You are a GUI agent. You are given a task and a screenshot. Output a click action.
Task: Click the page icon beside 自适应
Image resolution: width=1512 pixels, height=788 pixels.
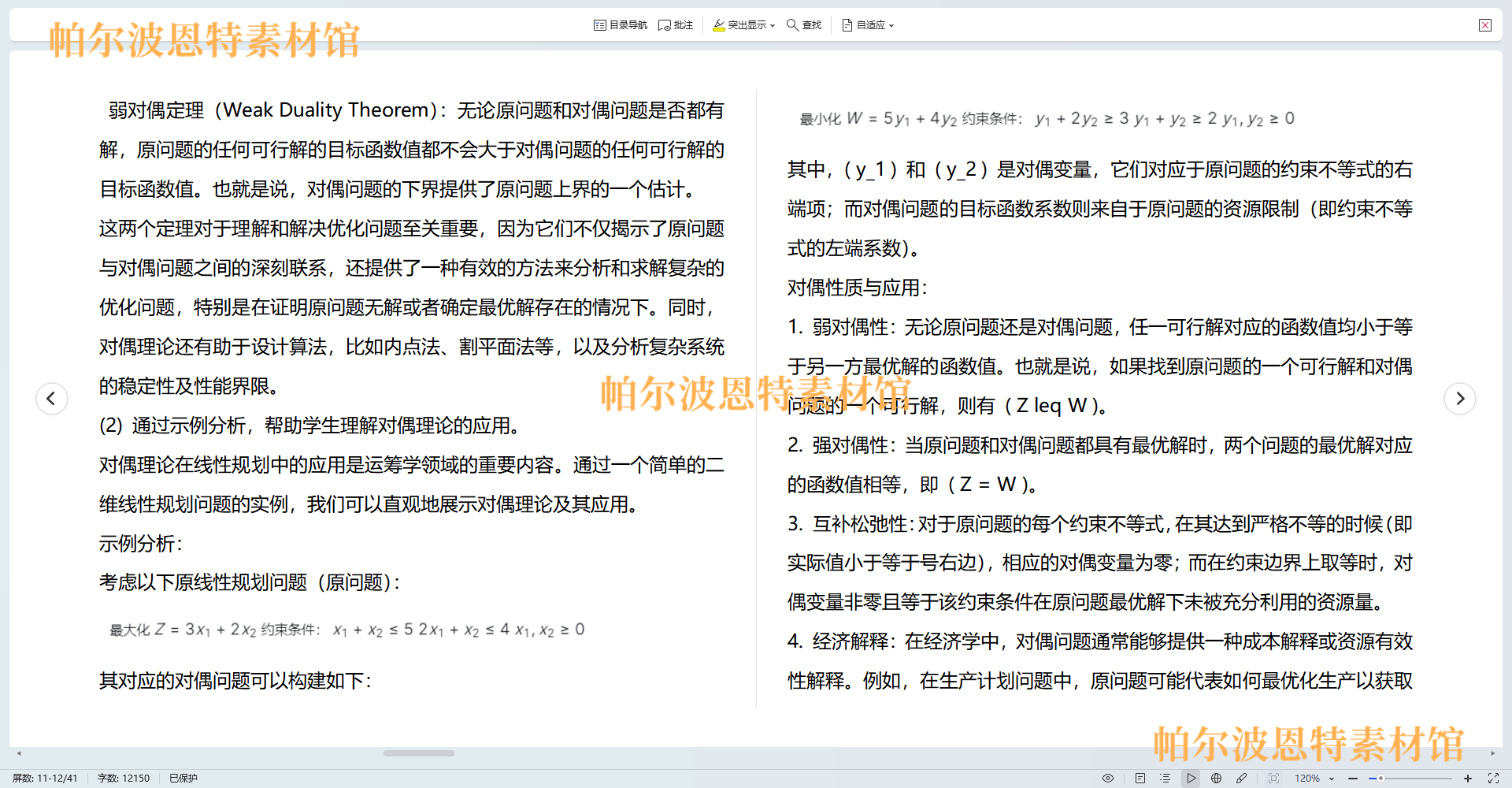[847, 25]
